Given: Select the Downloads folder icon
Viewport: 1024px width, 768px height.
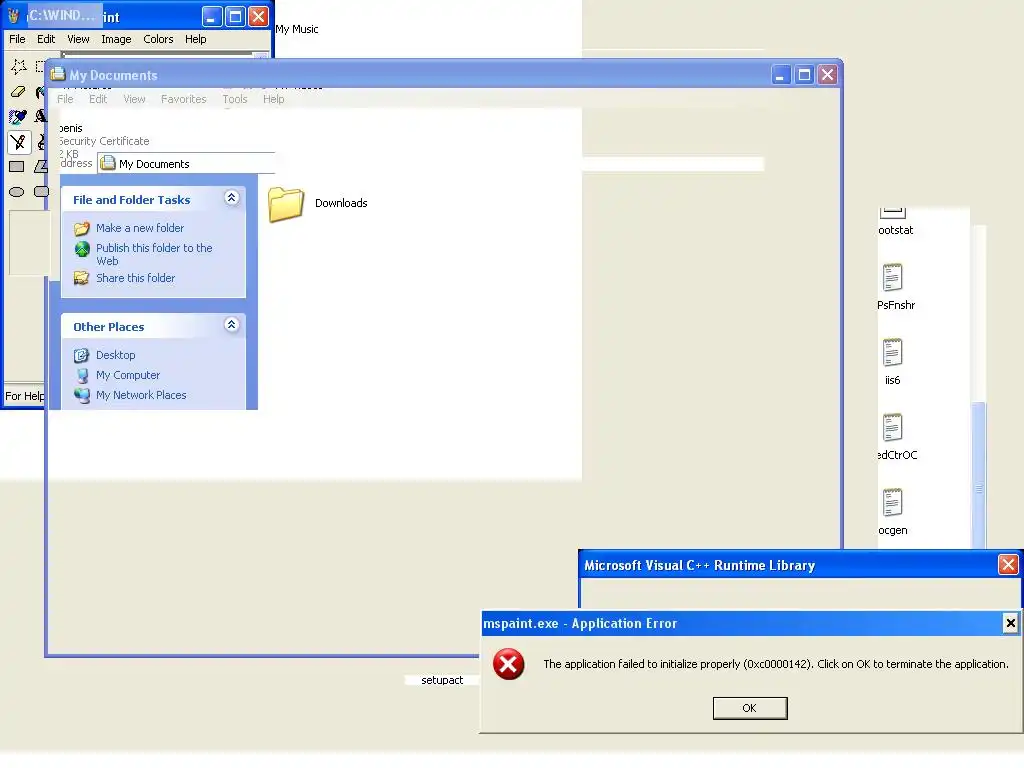Looking at the screenshot, I should pyautogui.click(x=286, y=204).
